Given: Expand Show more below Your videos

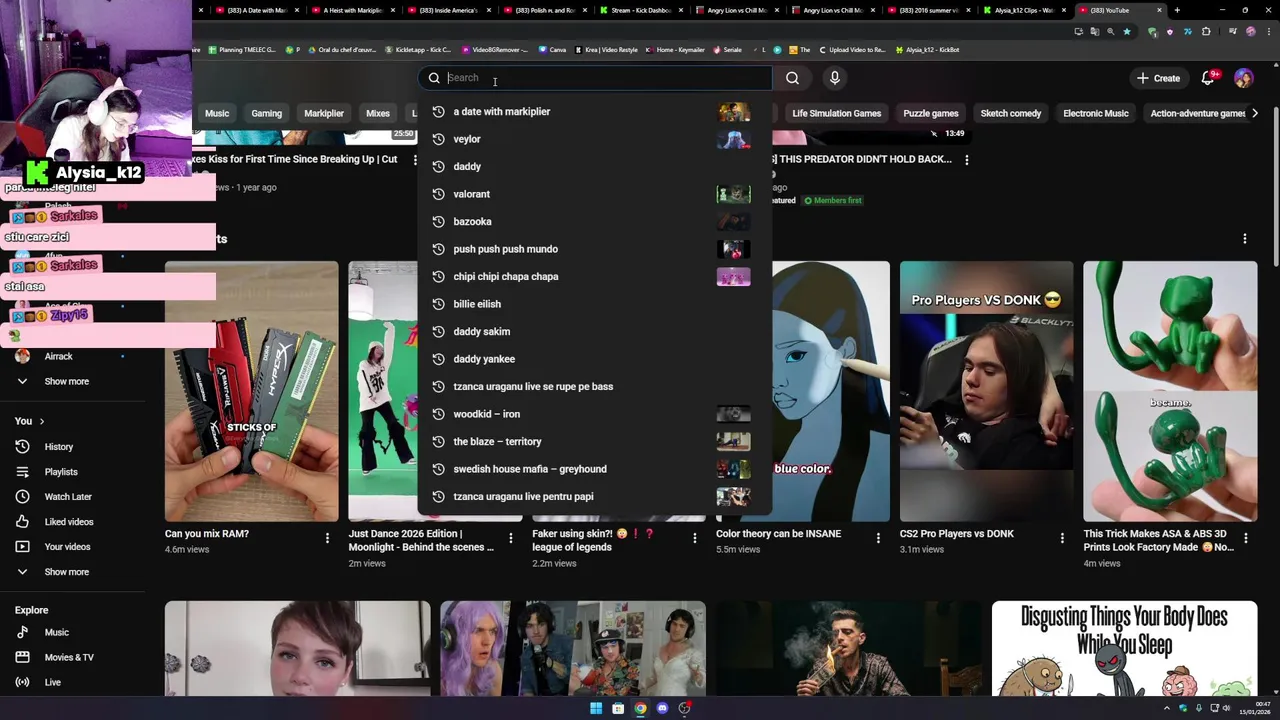Looking at the screenshot, I should (66, 572).
